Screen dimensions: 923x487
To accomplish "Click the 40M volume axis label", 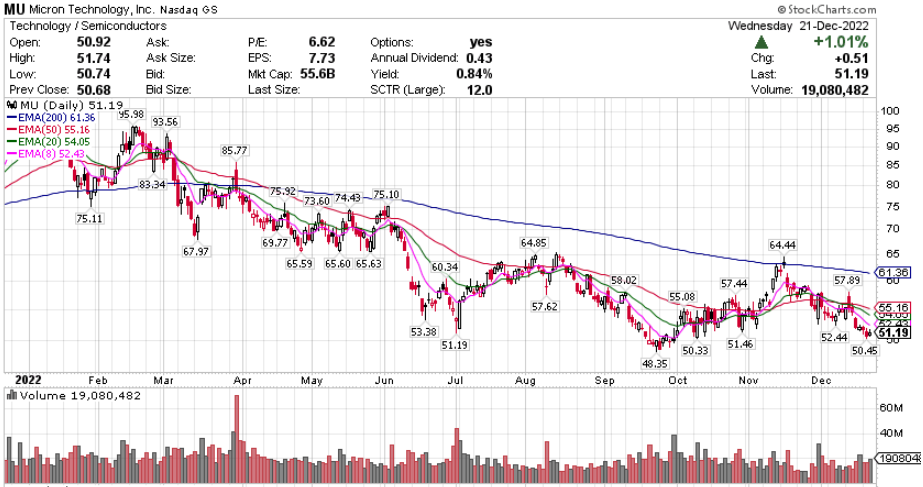I will 891,433.
